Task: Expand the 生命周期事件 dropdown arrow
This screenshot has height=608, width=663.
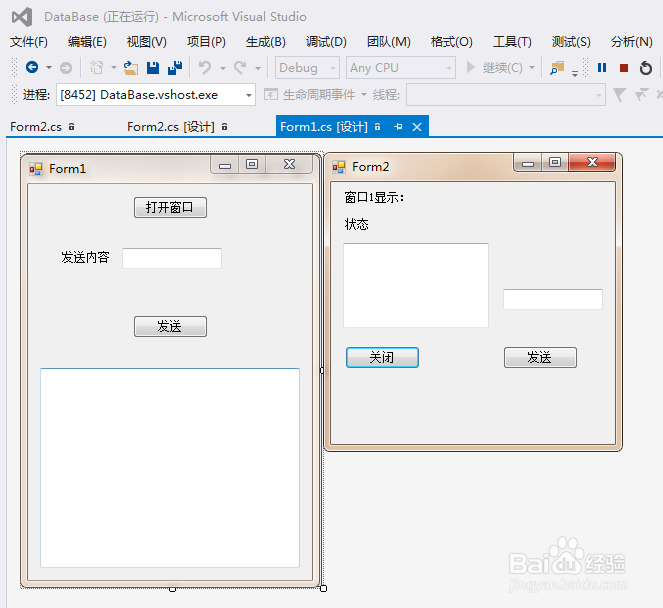Action: pyautogui.click(x=364, y=95)
